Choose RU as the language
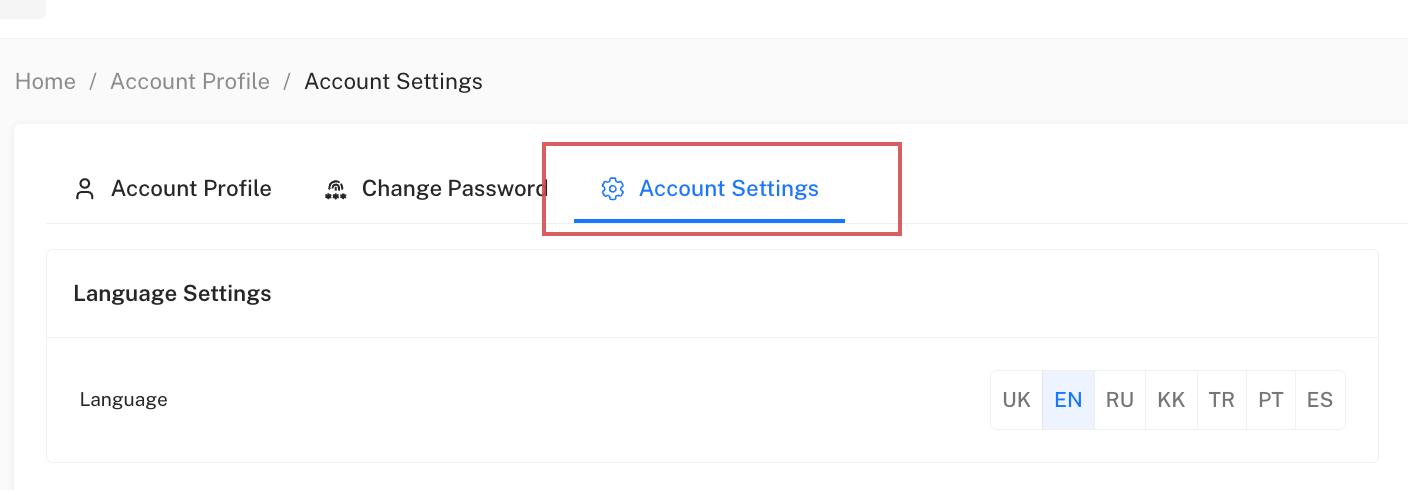Image resolution: width=1408 pixels, height=490 pixels. click(1120, 400)
